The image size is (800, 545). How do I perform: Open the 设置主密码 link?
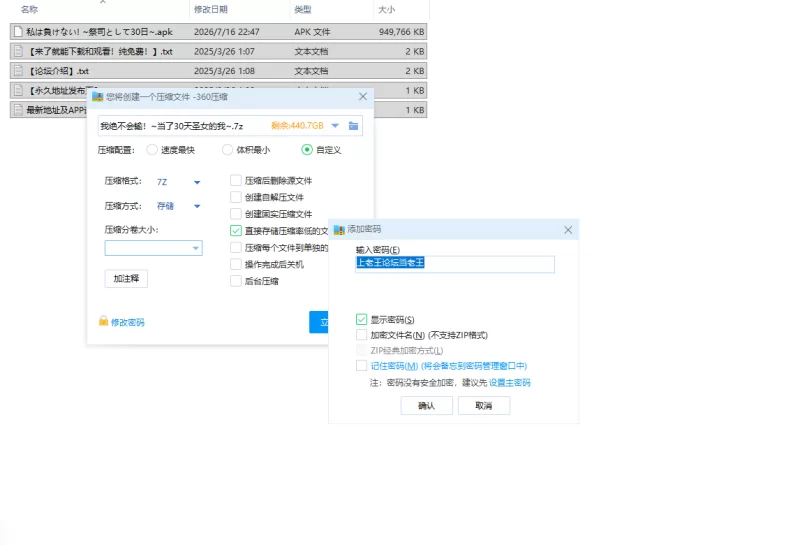tap(510, 383)
